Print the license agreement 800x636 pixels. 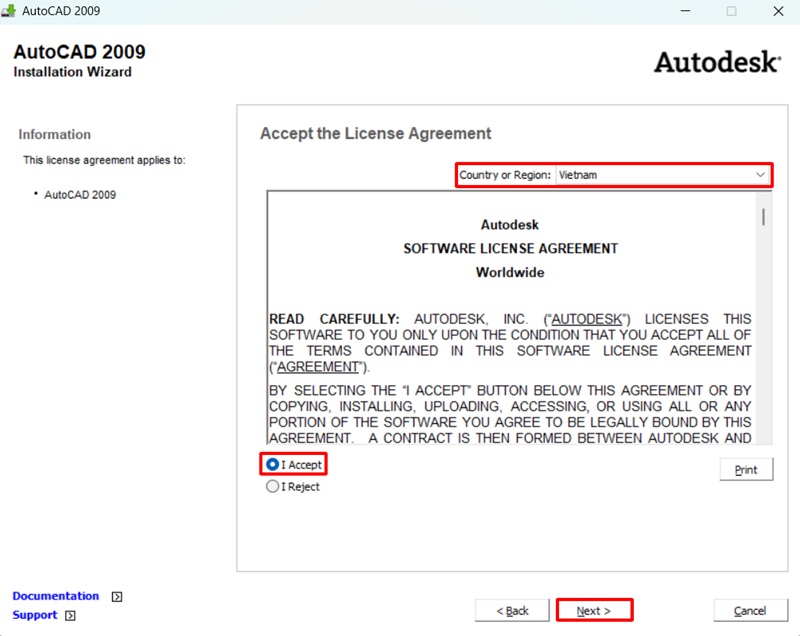(746, 470)
